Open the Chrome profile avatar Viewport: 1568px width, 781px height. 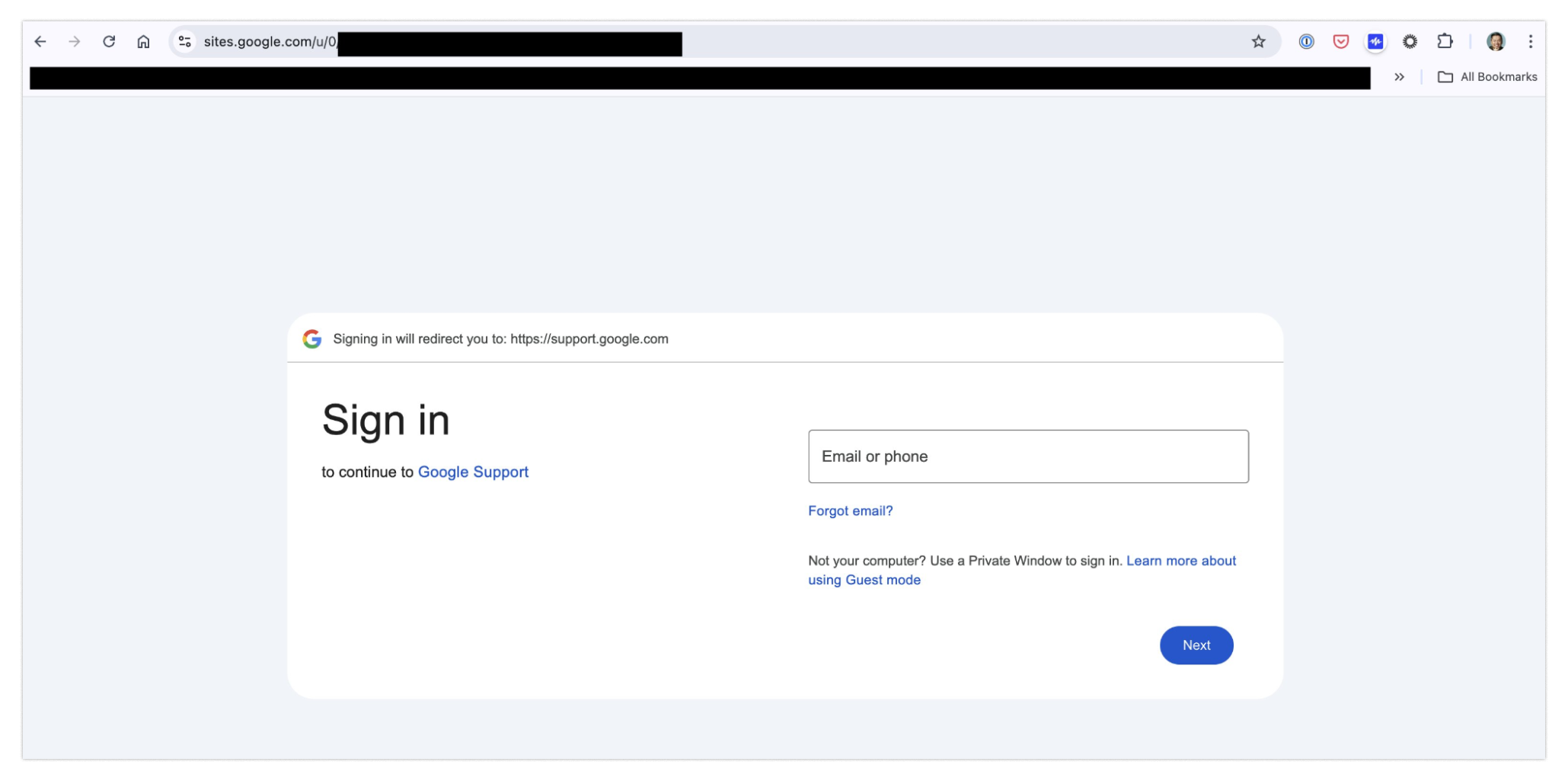tap(1496, 42)
